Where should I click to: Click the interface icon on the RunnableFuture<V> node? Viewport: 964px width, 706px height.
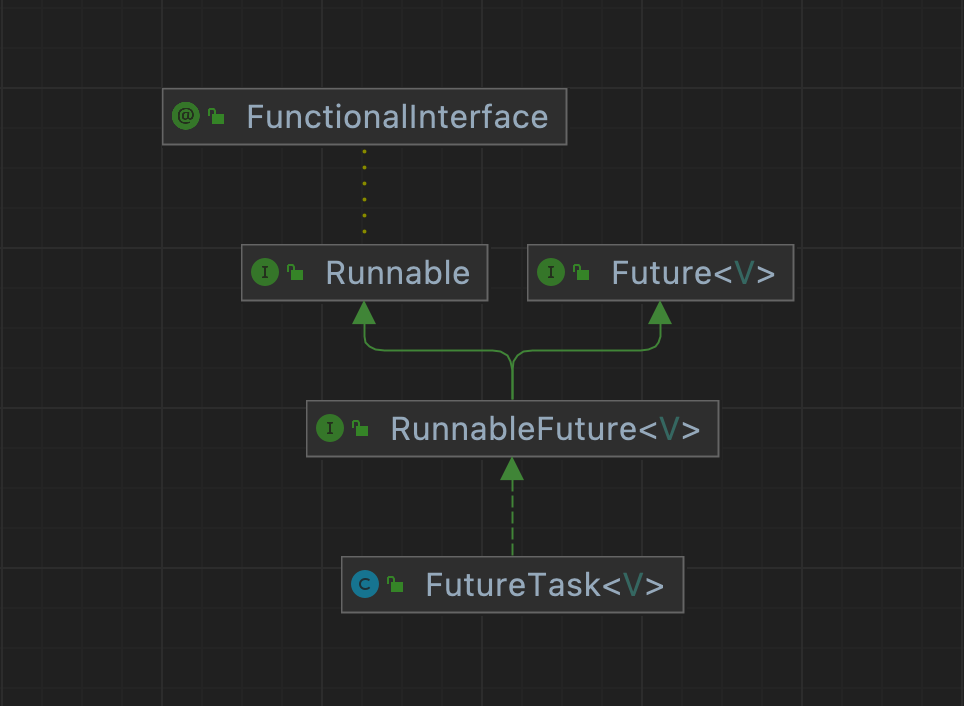point(330,428)
